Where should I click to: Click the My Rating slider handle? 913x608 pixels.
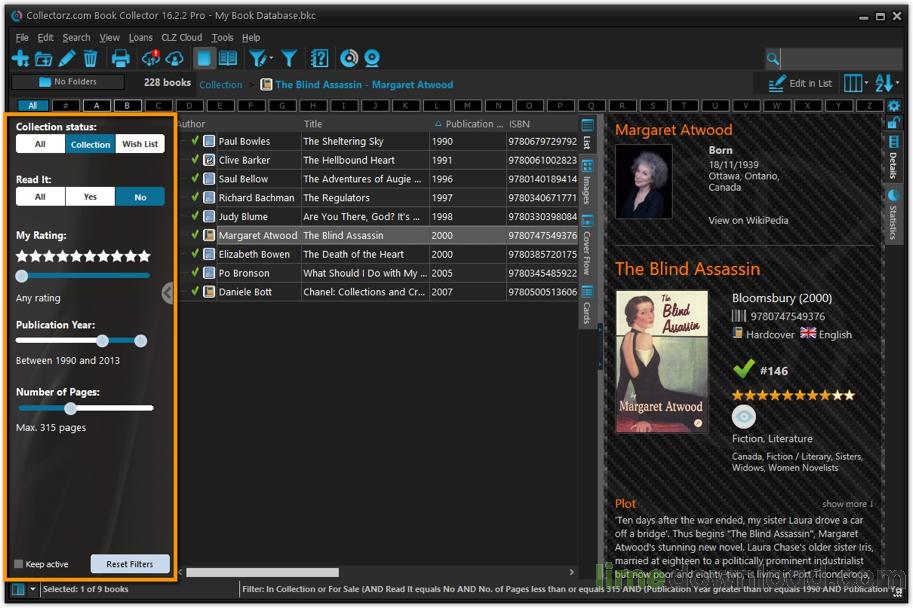pos(22,276)
